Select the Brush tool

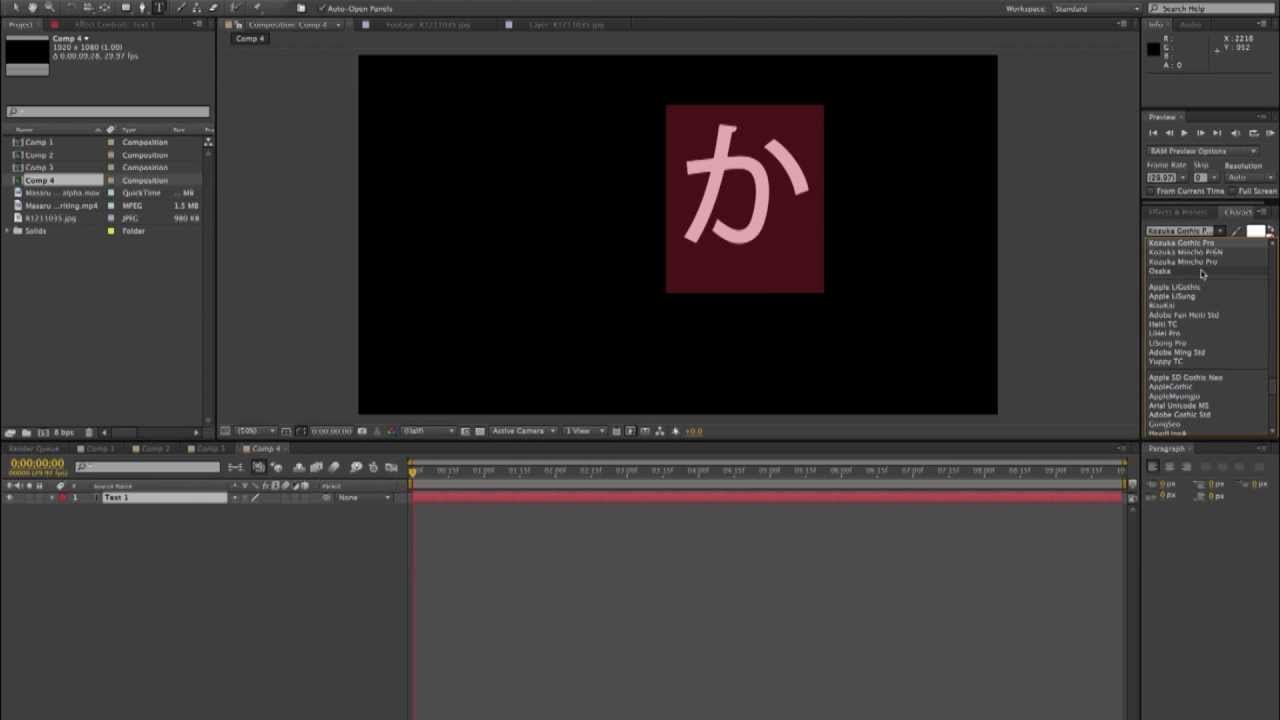(180, 8)
